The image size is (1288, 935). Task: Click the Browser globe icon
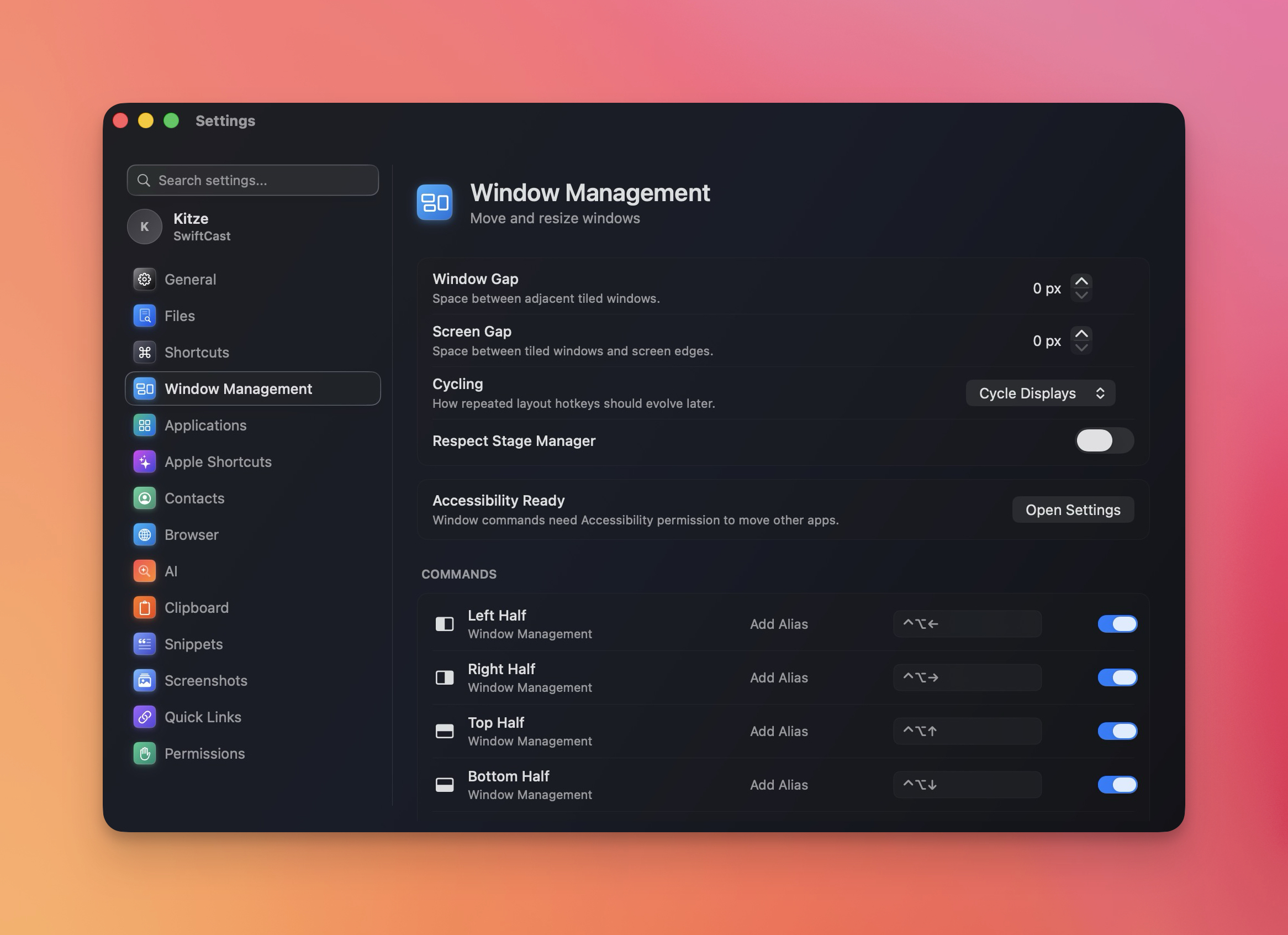[x=144, y=534]
